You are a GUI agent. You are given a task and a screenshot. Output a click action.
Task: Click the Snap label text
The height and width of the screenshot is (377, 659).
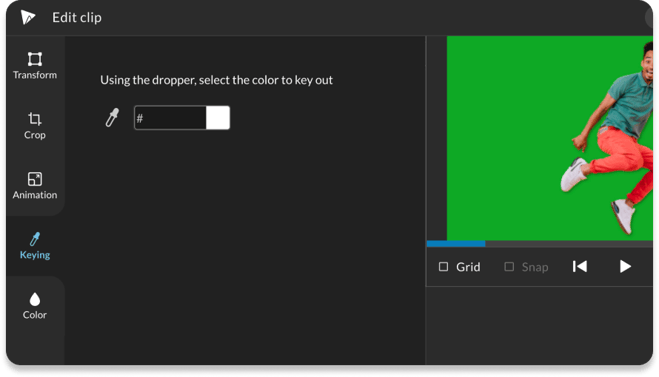pyautogui.click(x=535, y=267)
